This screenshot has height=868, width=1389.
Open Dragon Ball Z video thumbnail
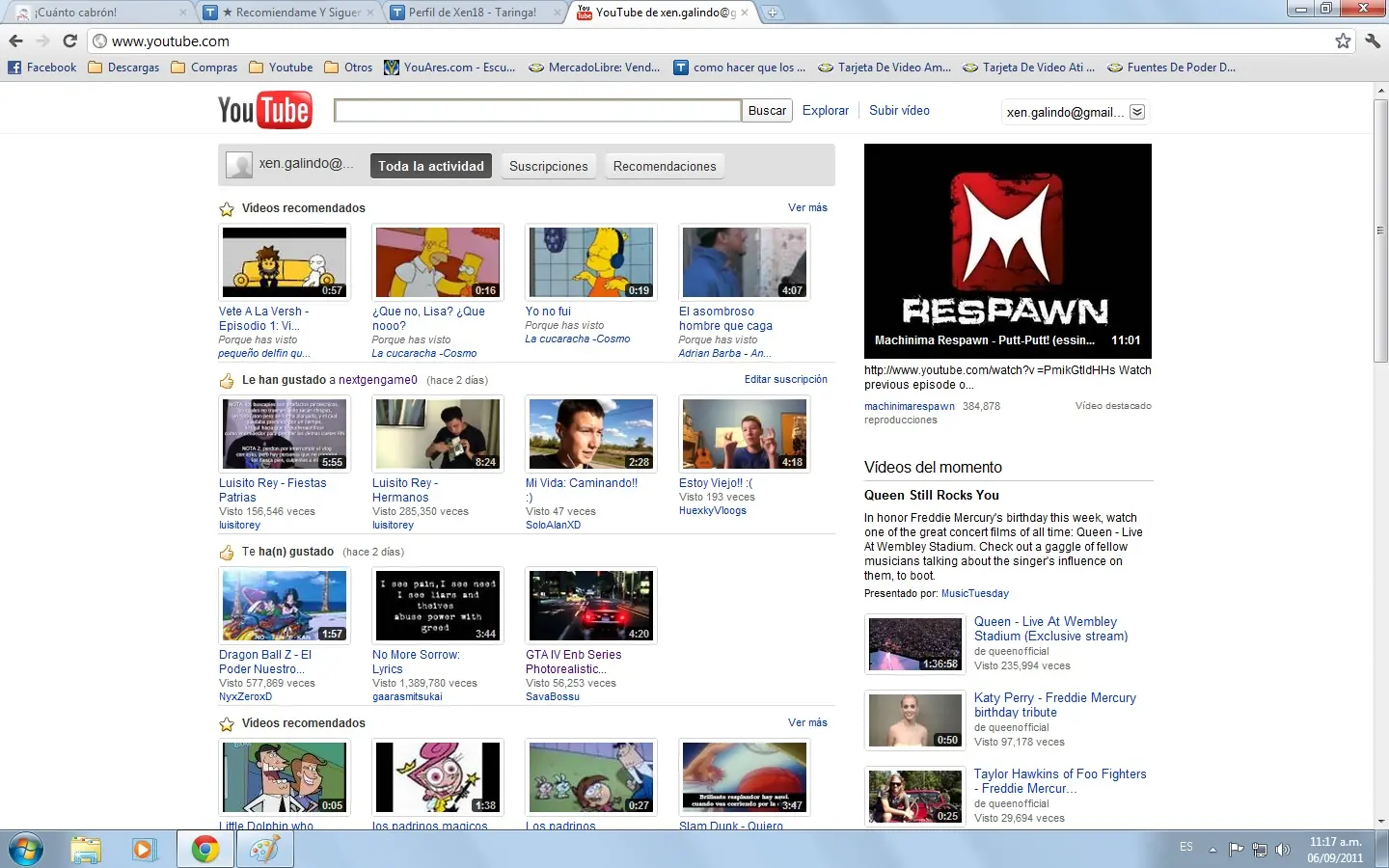point(285,606)
